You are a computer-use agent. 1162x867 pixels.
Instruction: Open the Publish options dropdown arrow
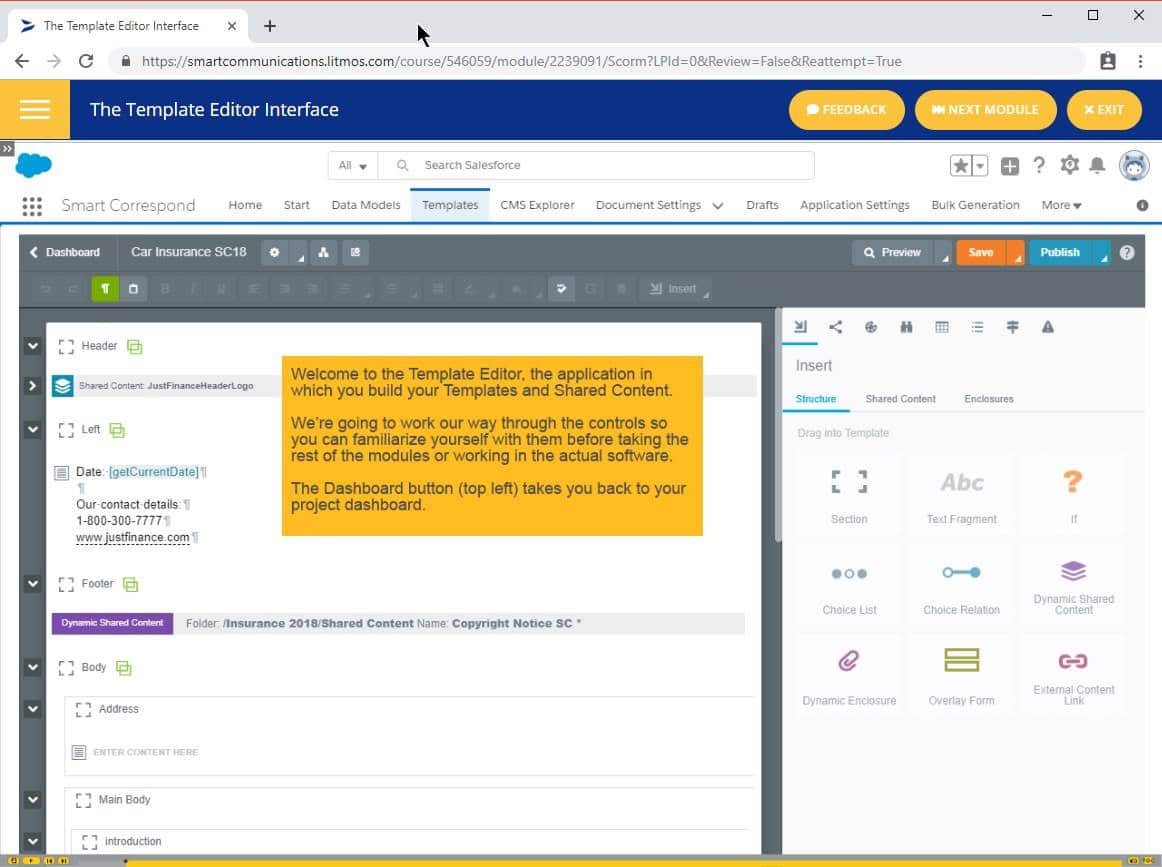pos(1103,253)
